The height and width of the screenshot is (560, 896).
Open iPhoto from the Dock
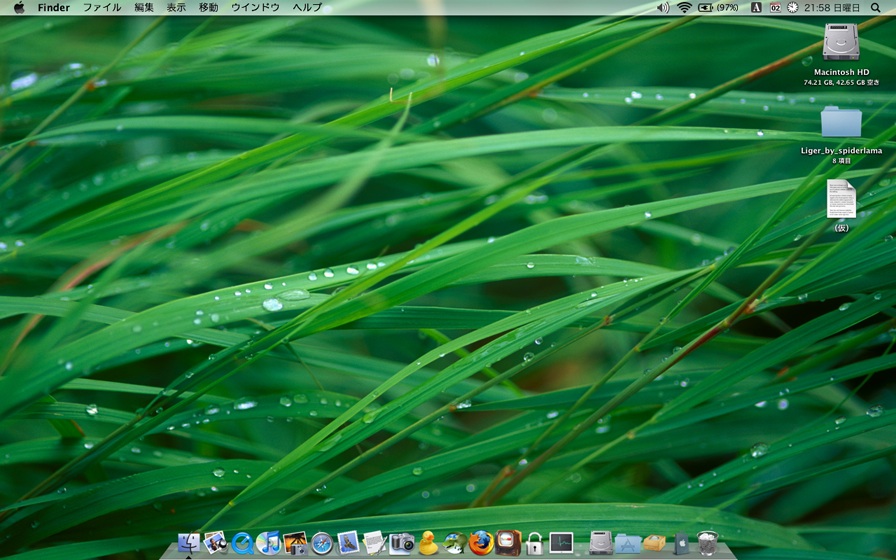pos(295,543)
